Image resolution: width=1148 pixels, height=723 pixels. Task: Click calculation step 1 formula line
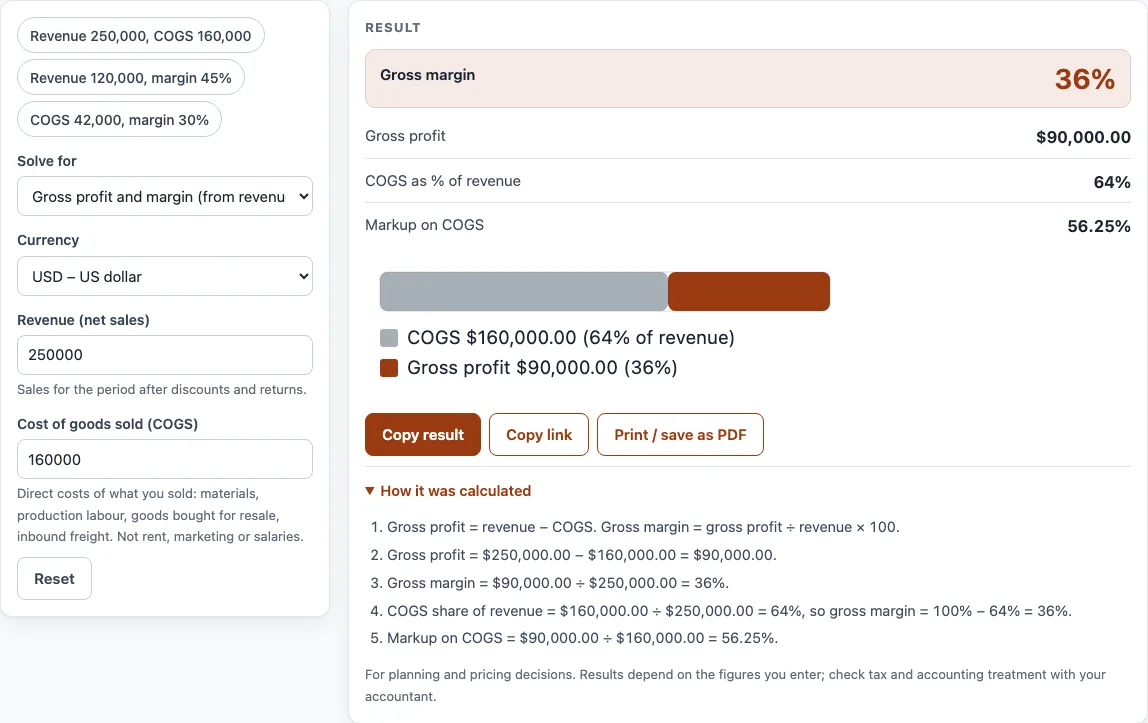click(x=643, y=527)
